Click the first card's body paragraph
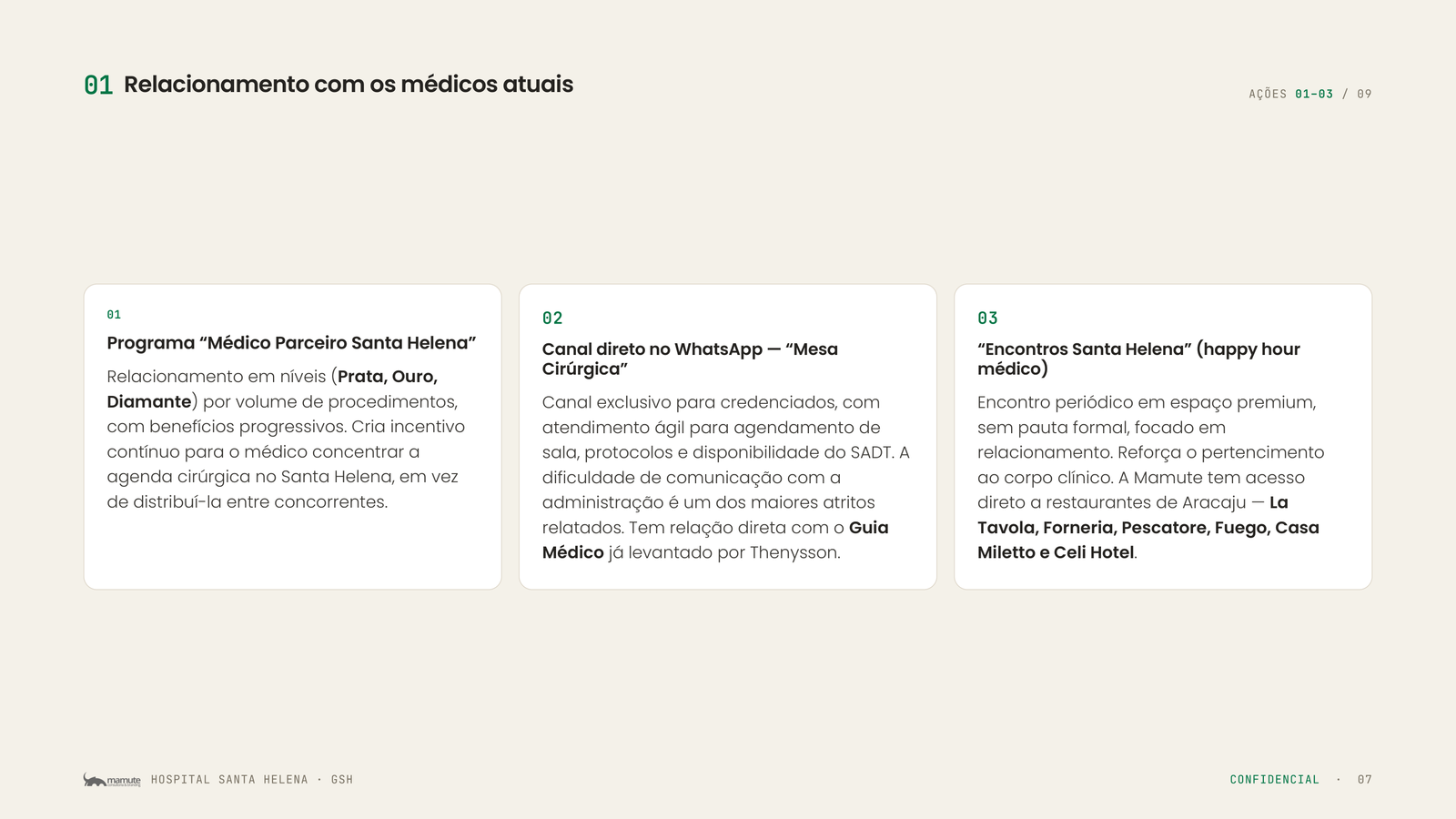The image size is (1456, 819). [286, 439]
